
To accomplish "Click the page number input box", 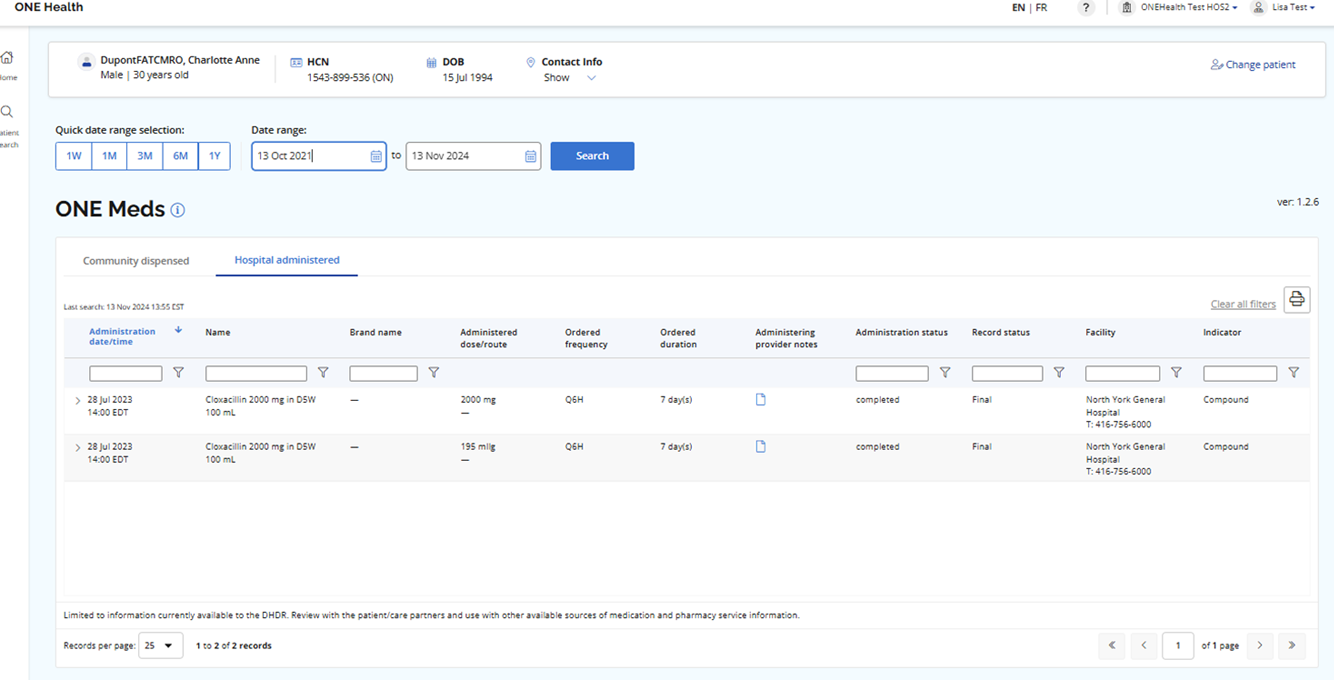I will (1178, 646).
